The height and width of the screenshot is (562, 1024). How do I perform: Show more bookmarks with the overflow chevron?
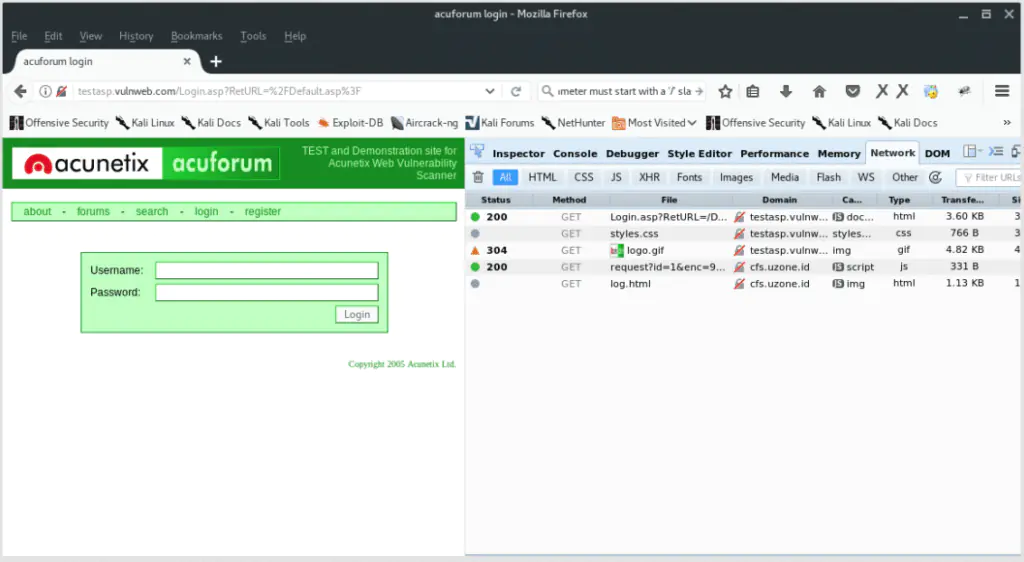pyautogui.click(x=1006, y=123)
